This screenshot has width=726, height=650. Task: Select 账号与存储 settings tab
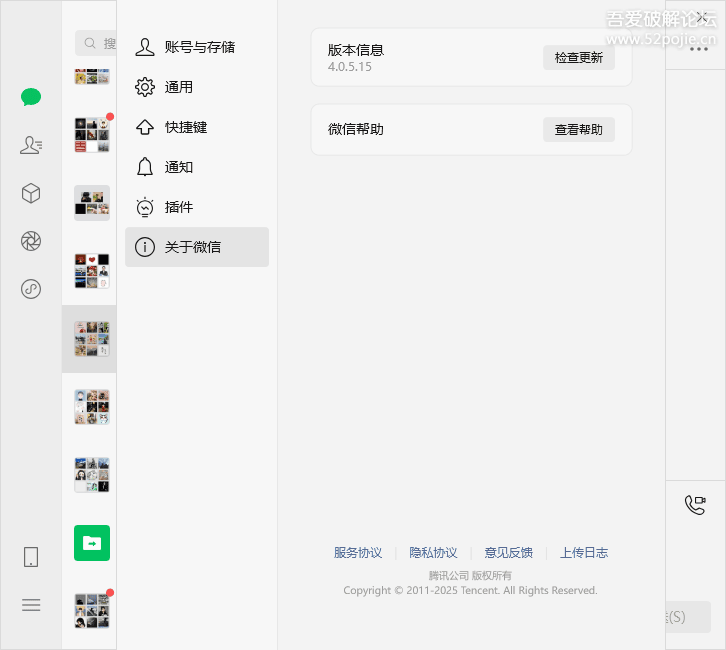pos(197,47)
